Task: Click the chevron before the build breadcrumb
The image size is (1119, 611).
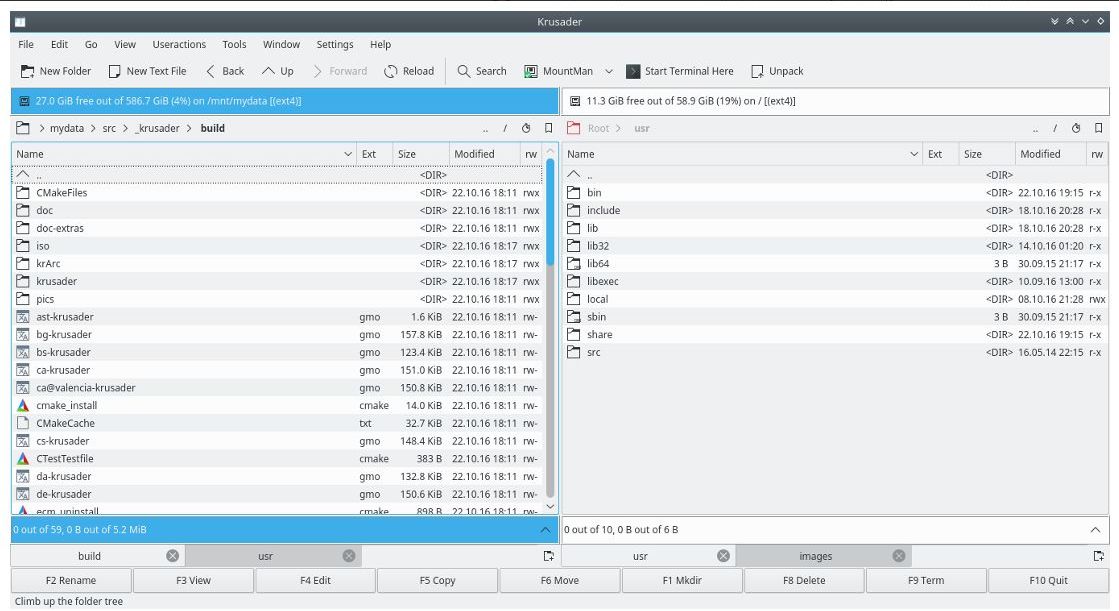Action: [x=191, y=128]
